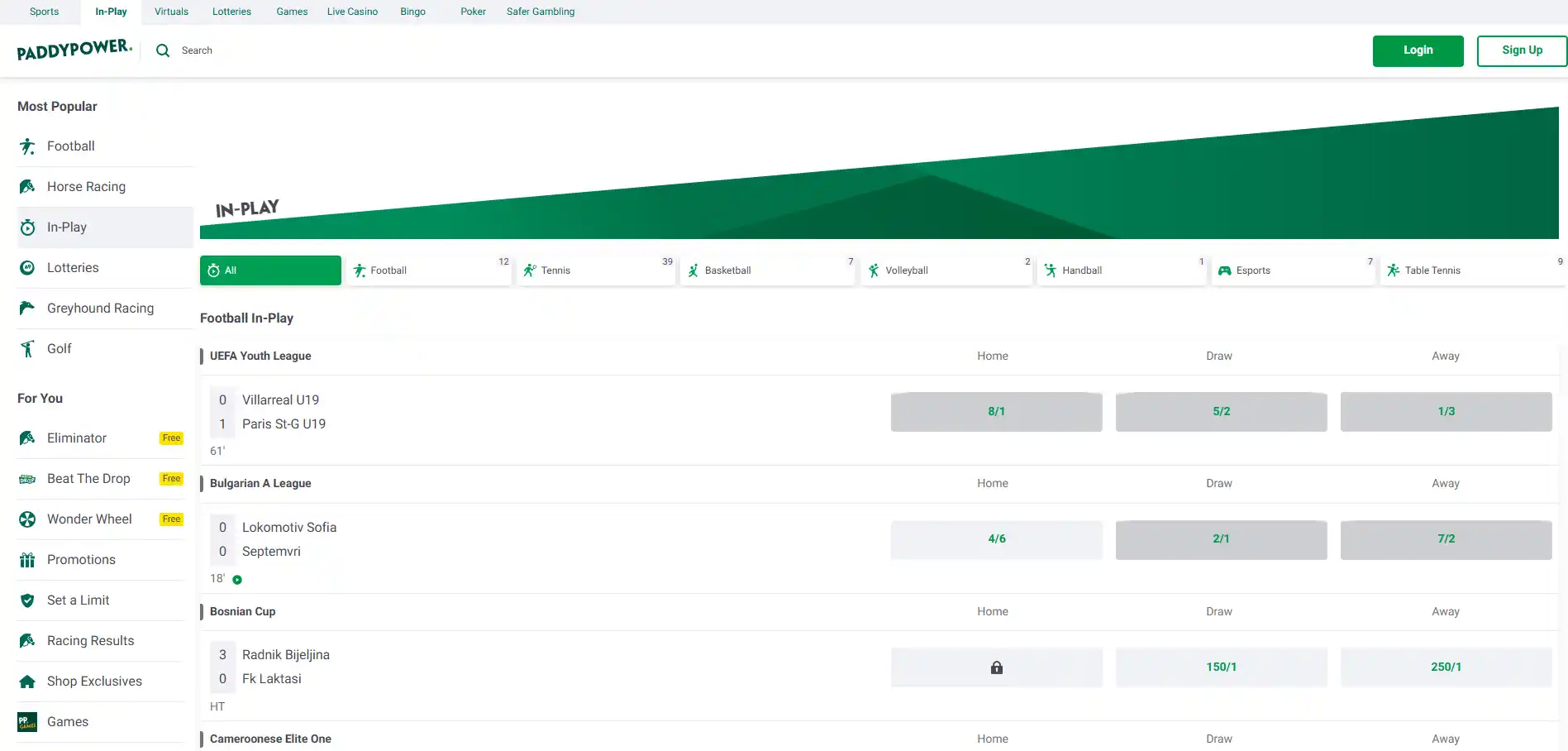Image resolution: width=1568 pixels, height=751 pixels.
Task: Click the Horse Racing icon in sidebar
Action: pyautogui.click(x=27, y=187)
